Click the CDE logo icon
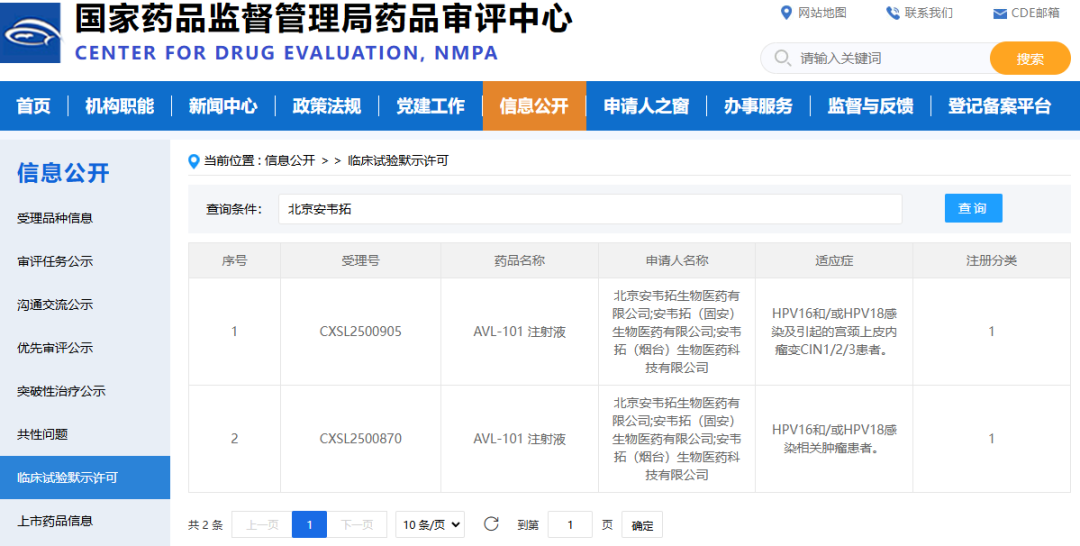Image resolution: width=1080 pixels, height=546 pixels. pos(32,34)
